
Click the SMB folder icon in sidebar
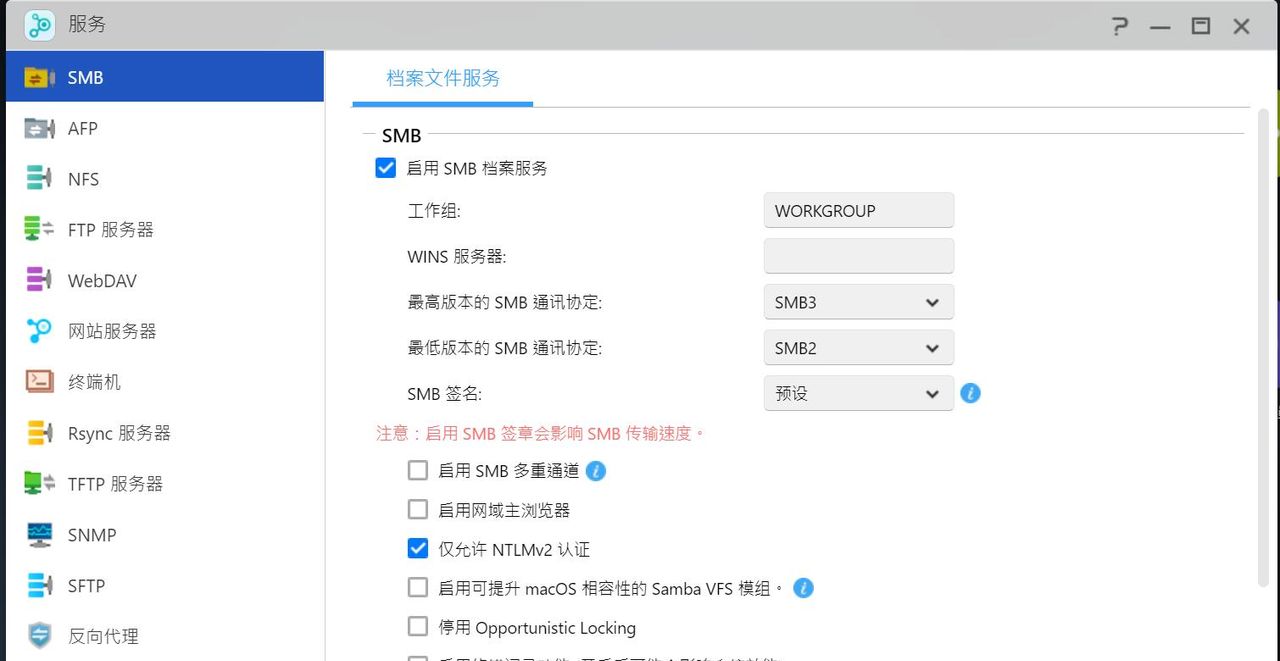39,77
